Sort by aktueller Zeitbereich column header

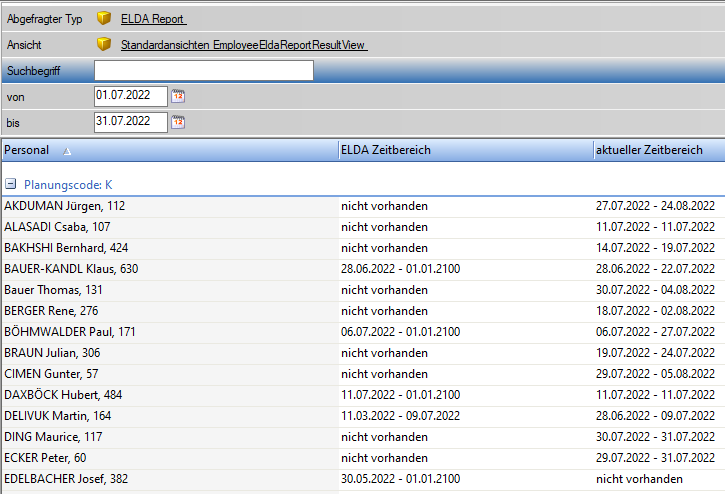(648, 150)
